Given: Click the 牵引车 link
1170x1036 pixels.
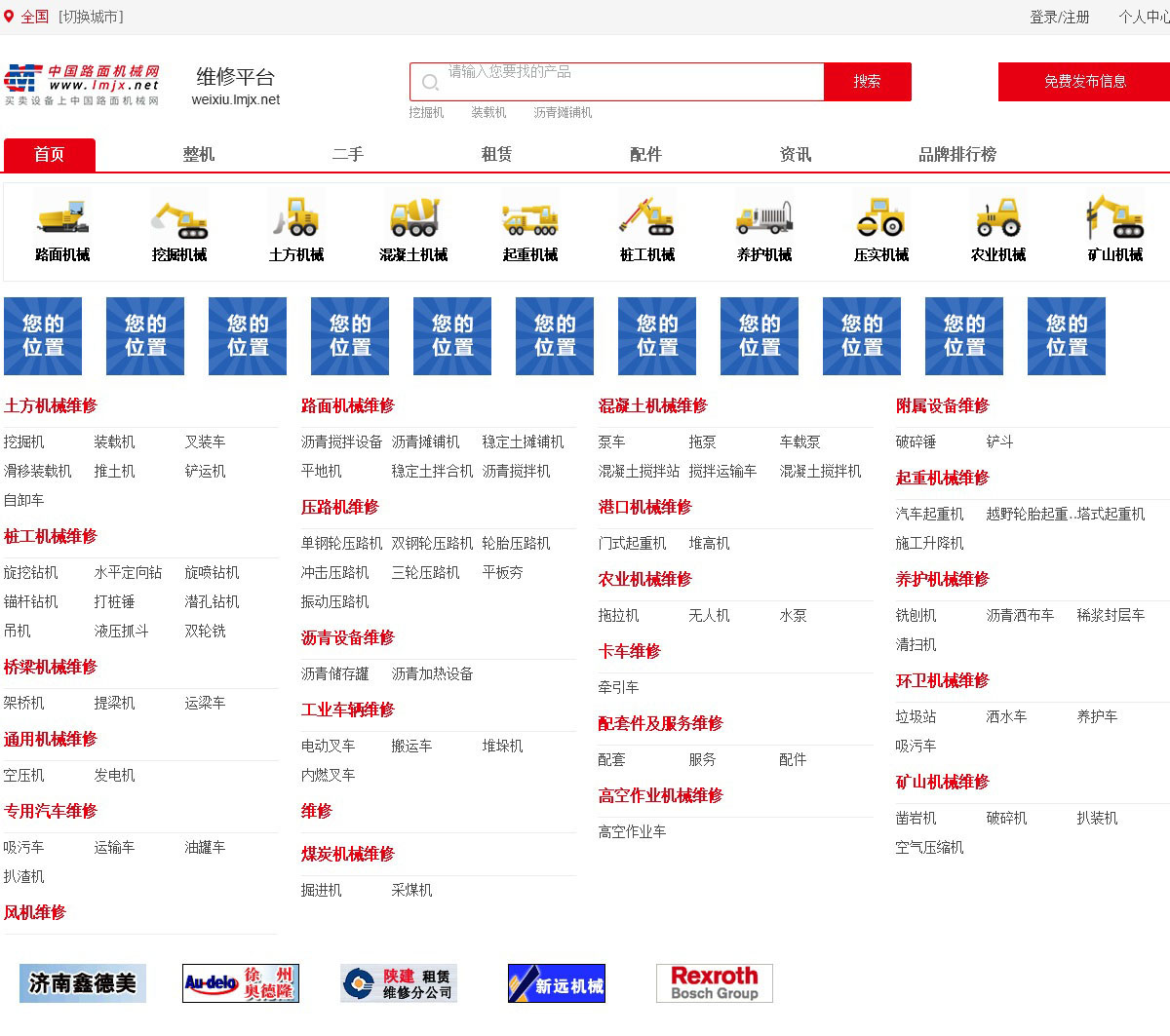Looking at the screenshot, I should click(619, 688).
